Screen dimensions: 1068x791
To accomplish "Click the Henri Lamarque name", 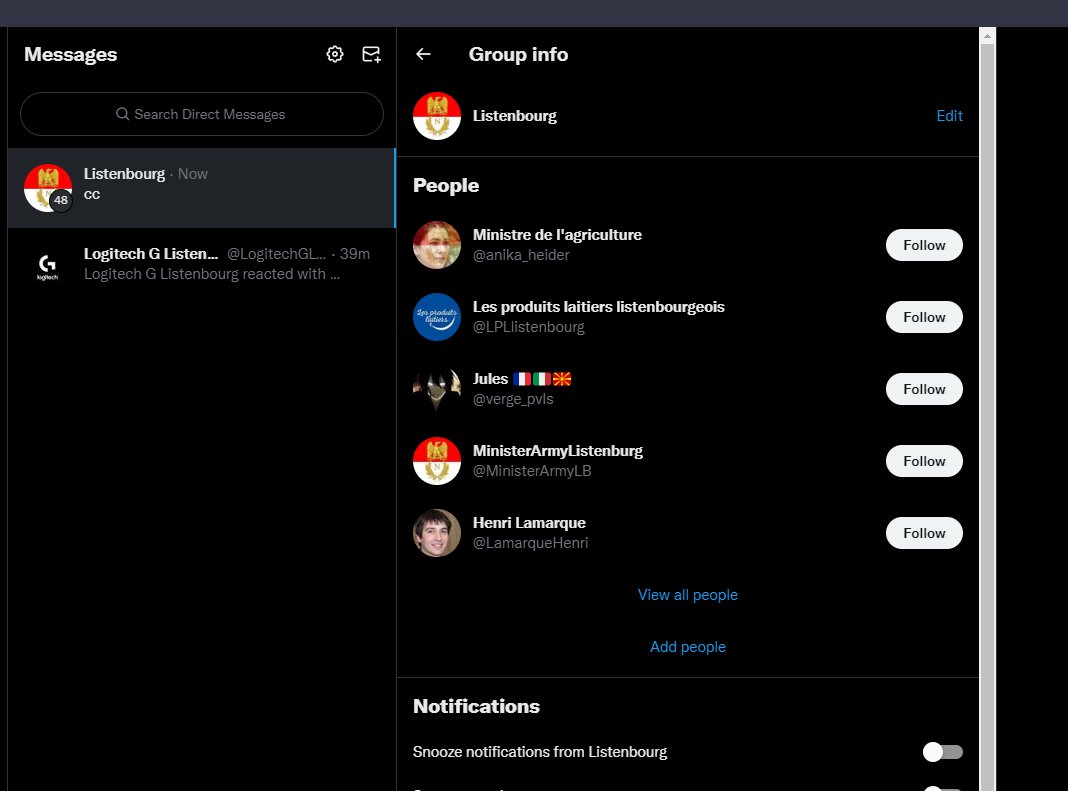I will 529,523.
